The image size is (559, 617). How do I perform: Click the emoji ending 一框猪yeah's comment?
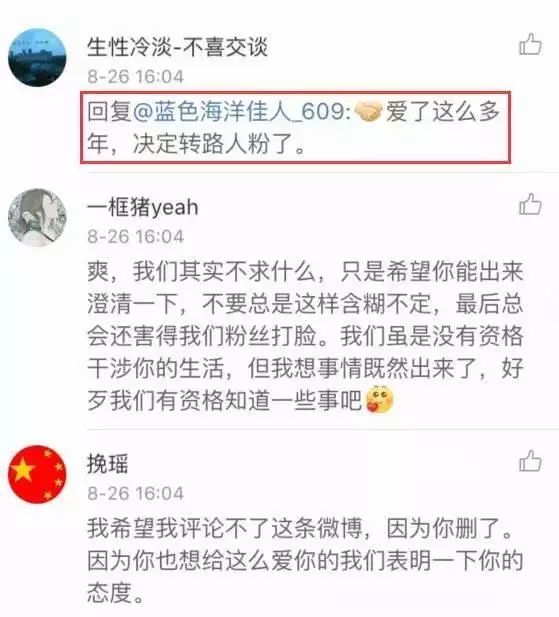point(379,399)
